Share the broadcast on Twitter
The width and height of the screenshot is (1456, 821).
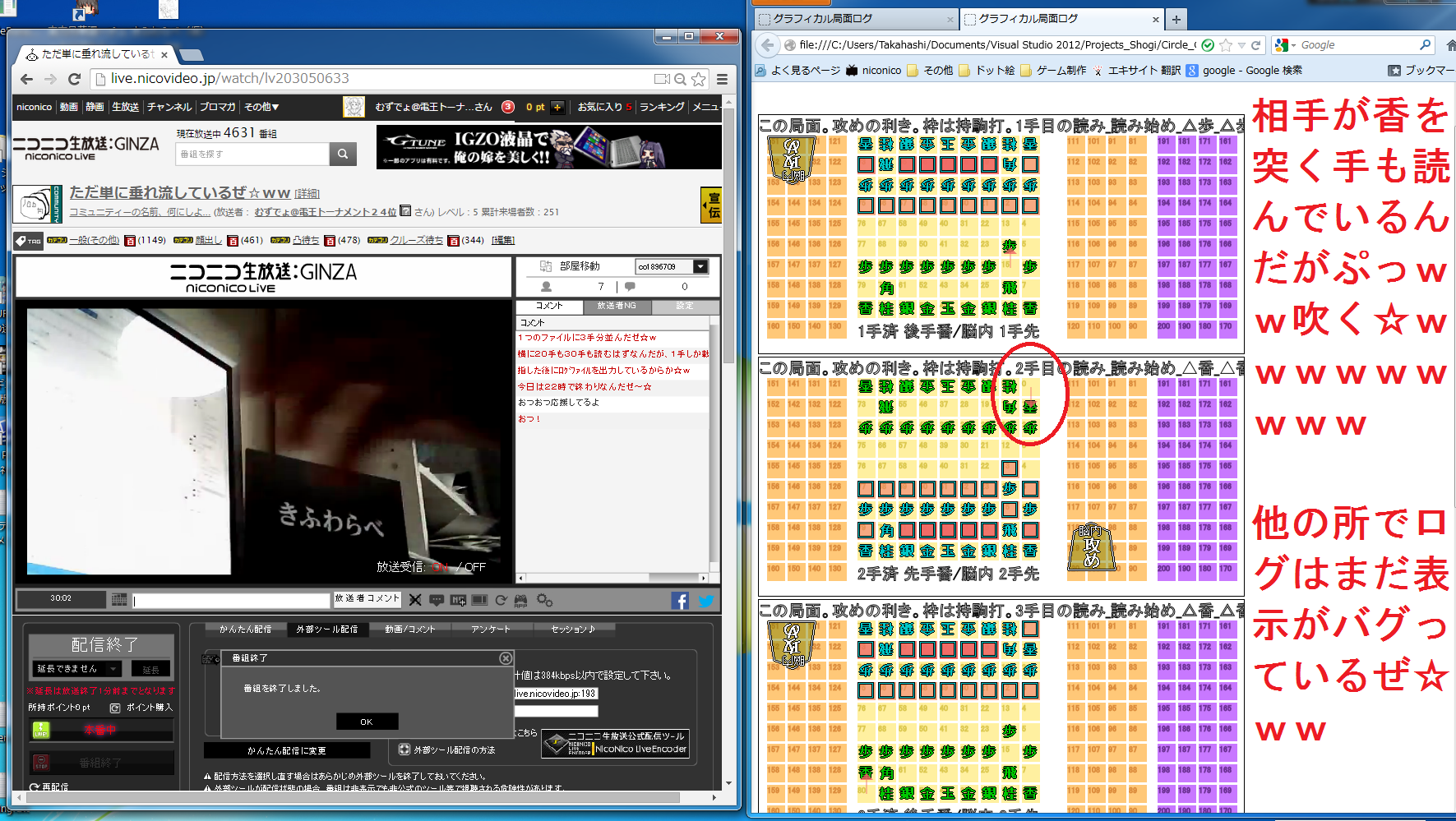(x=706, y=601)
